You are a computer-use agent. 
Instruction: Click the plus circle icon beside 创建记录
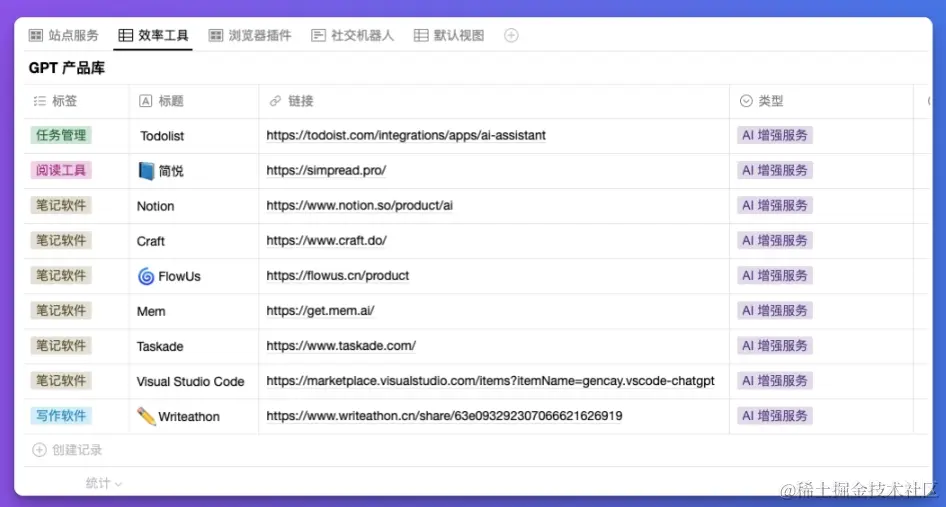pyautogui.click(x=39, y=450)
